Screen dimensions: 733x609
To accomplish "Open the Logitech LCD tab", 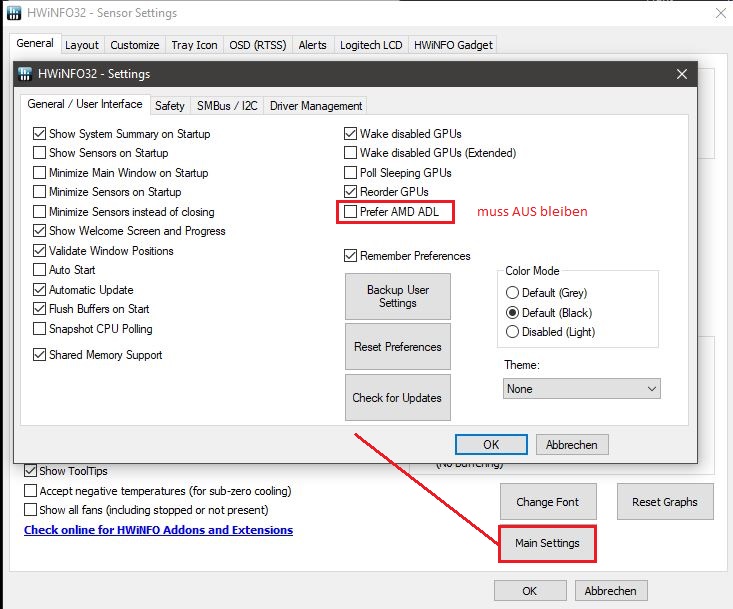I will click(x=371, y=45).
